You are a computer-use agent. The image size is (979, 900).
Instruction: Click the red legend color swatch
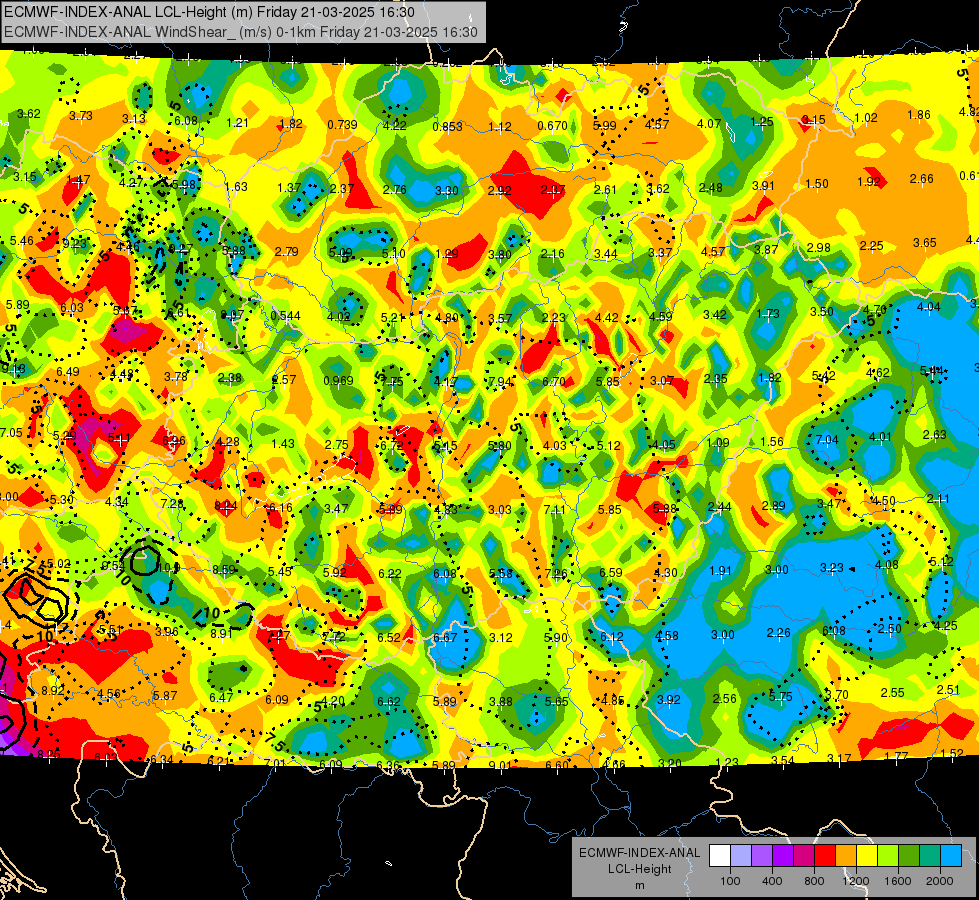click(825, 856)
